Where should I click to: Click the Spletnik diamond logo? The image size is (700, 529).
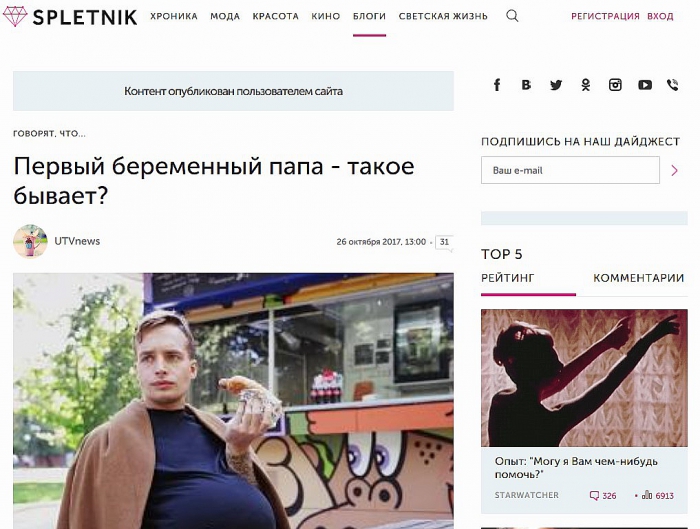point(15,17)
